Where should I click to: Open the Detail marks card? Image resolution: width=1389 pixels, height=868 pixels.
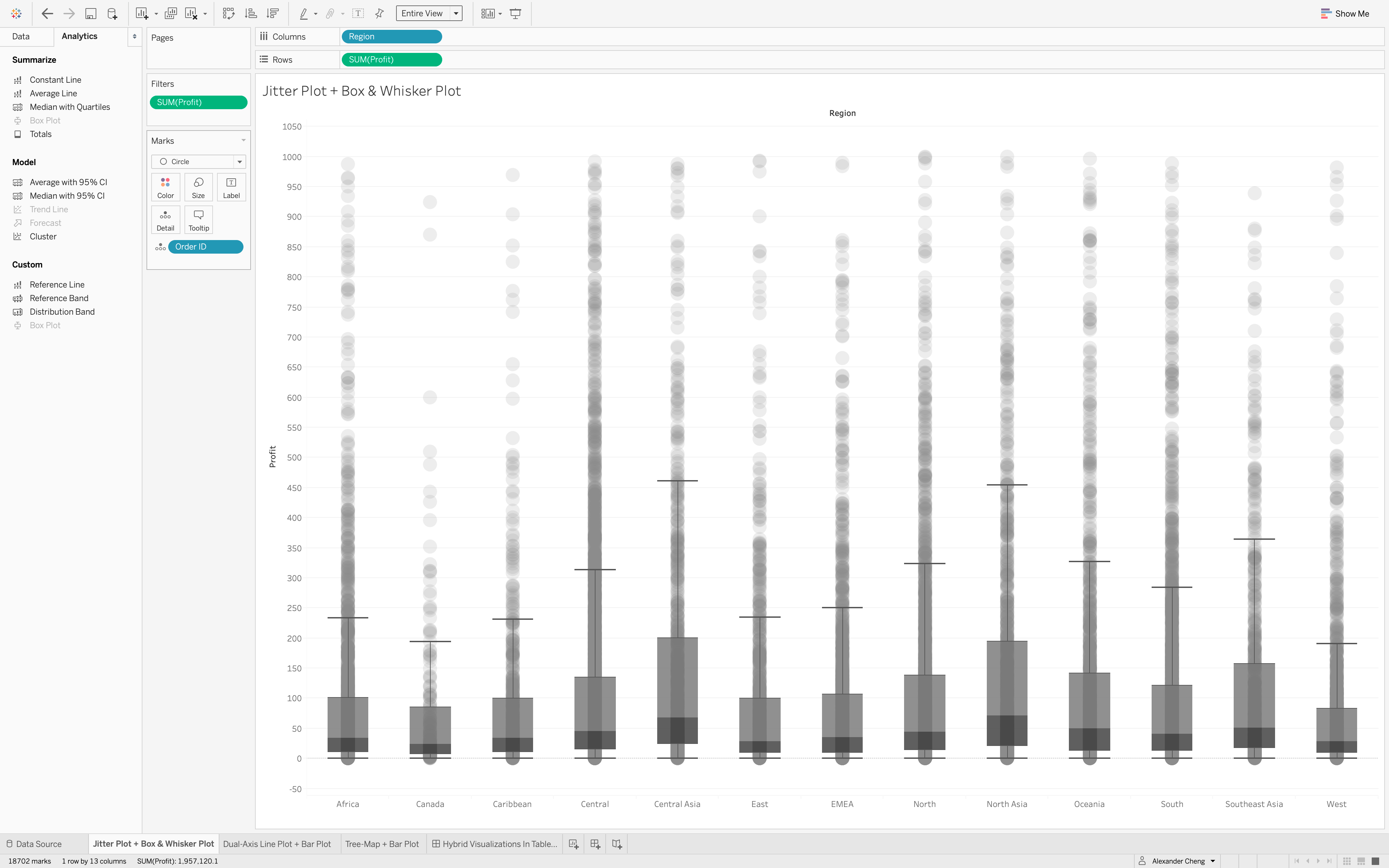click(165, 220)
